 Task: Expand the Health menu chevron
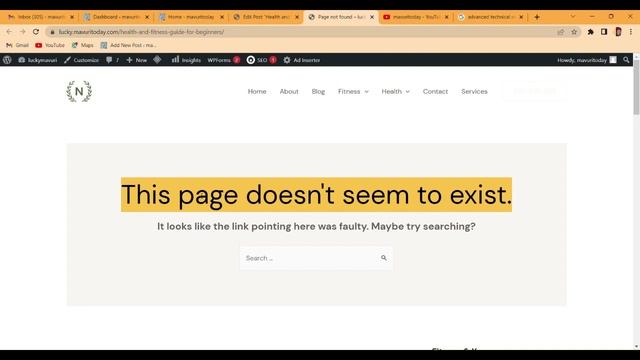(407, 92)
